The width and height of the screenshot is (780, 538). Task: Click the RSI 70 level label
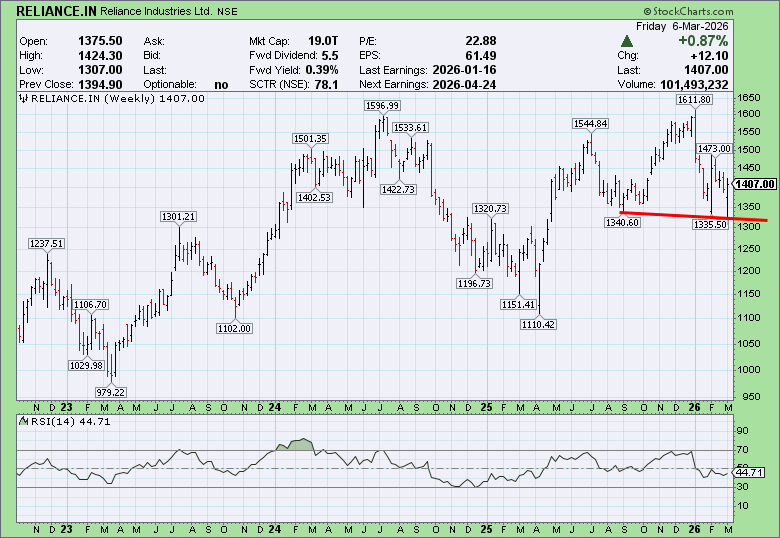pyautogui.click(x=742, y=449)
